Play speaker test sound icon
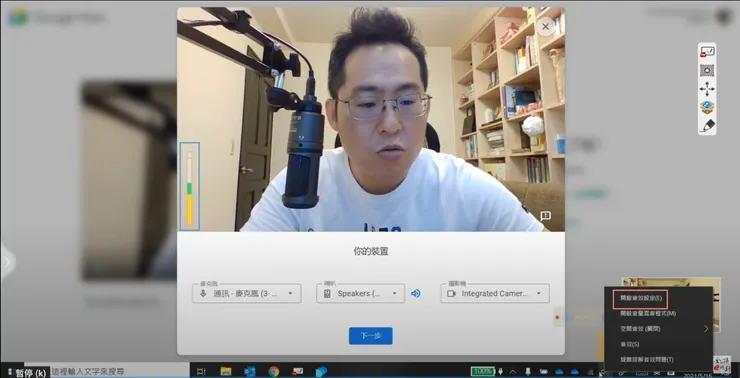 [415, 294]
